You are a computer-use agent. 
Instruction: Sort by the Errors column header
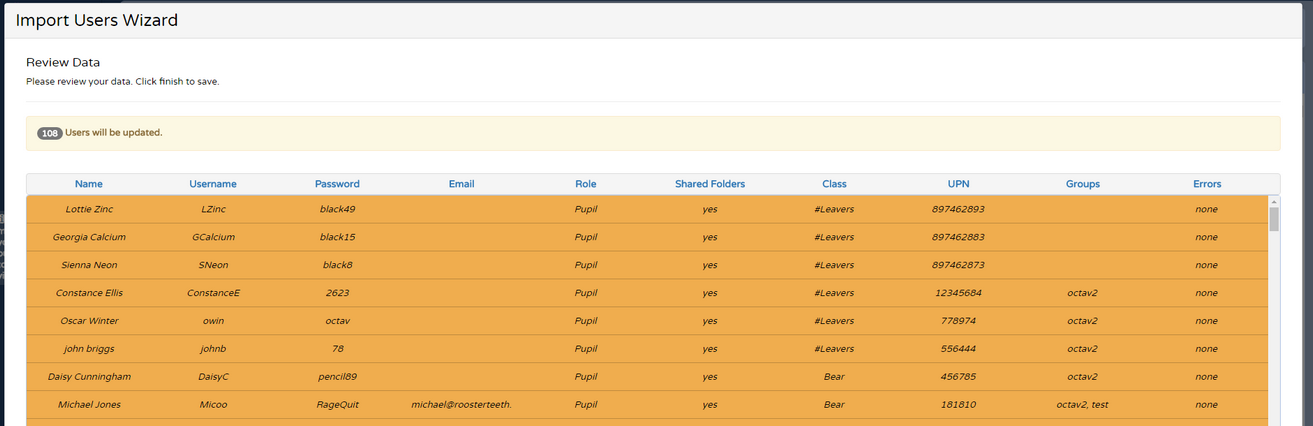[x=1207, y=184]
